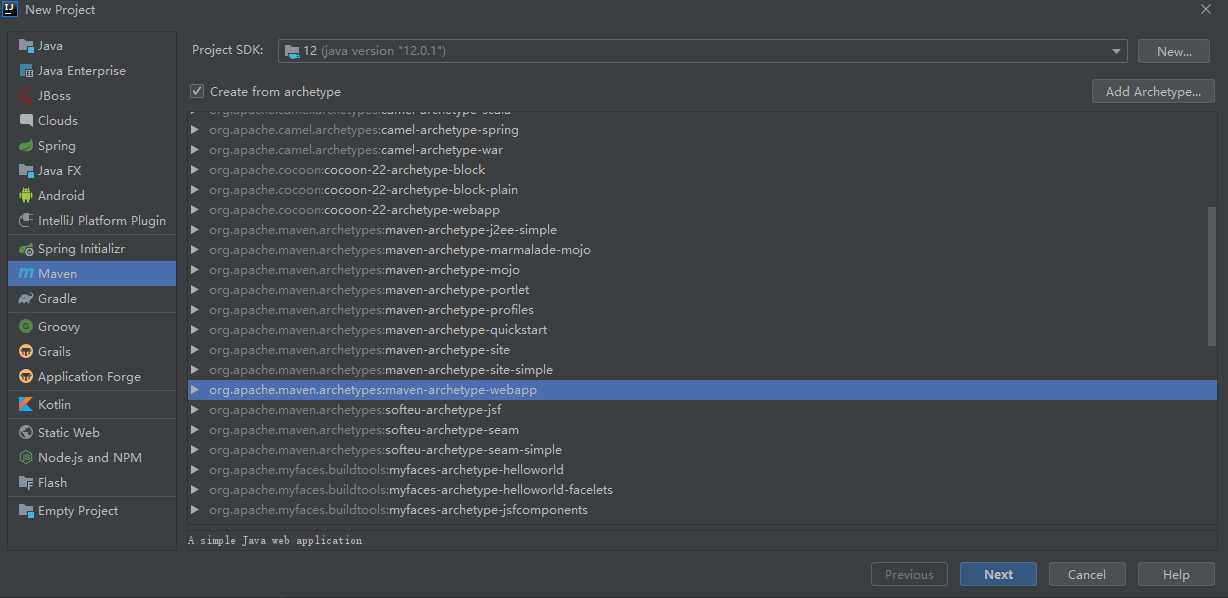Select cocoon-22-archetype-block archetype
Screen dimensions: 1228x598
(702, 170)
